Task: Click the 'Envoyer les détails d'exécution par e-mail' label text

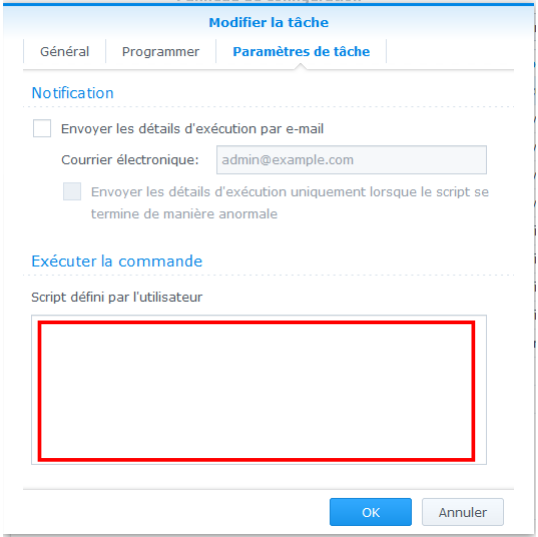Action: pos(192,129)
